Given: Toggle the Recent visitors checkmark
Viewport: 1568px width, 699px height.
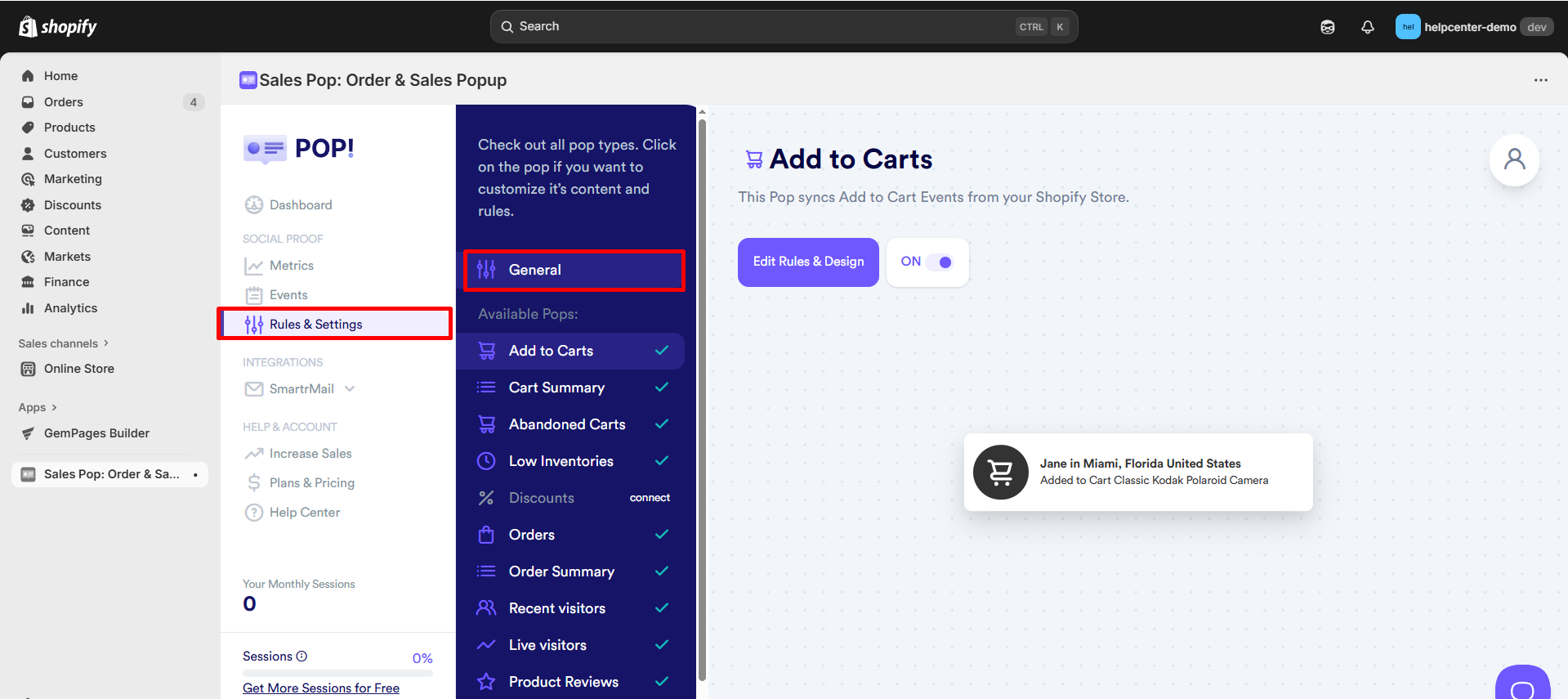Looking at the screenshot, I should coord(662,608).
